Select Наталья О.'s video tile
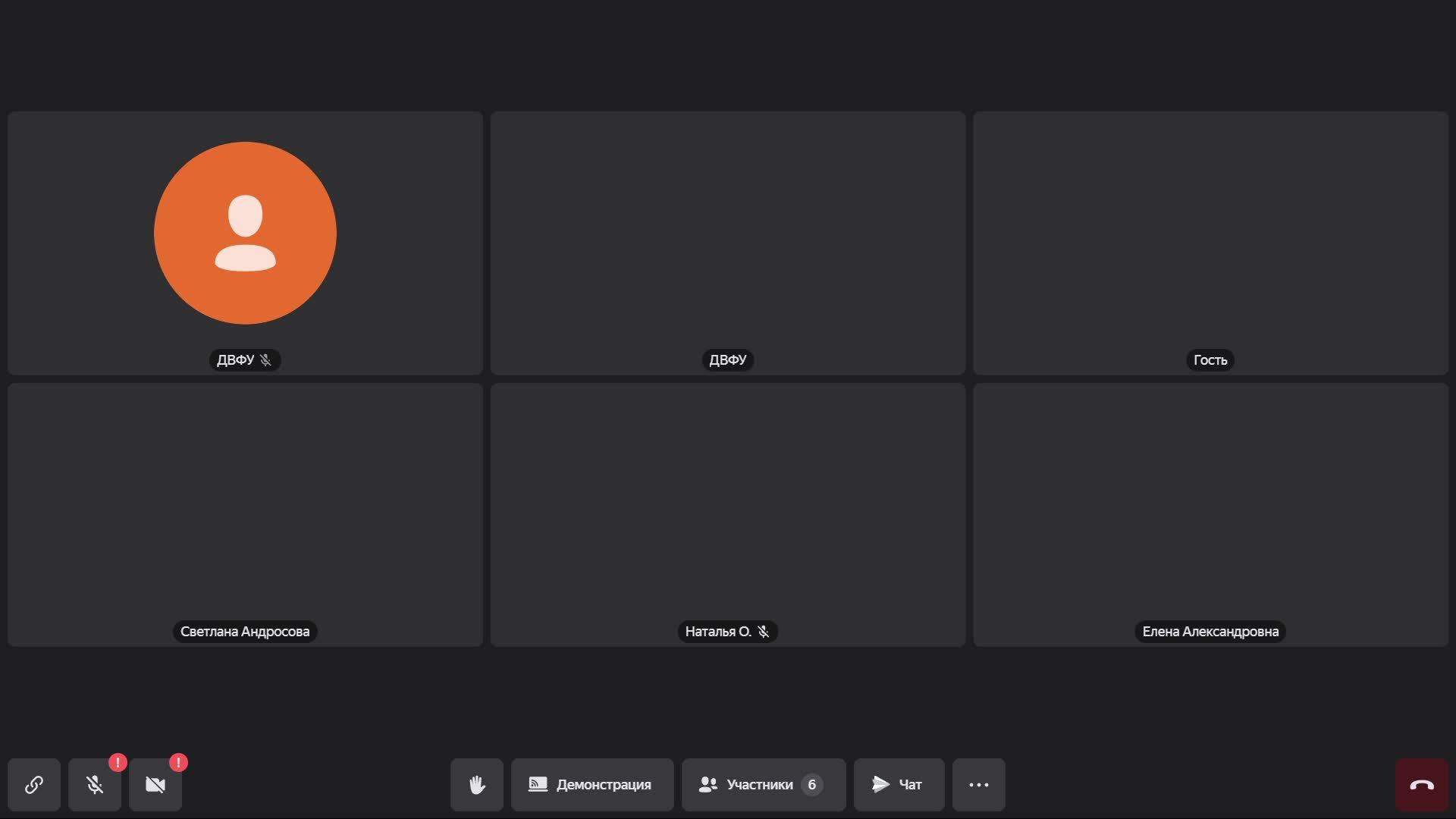The width and height of the screenshot is (1456, 819). click(x=728, y=514)
